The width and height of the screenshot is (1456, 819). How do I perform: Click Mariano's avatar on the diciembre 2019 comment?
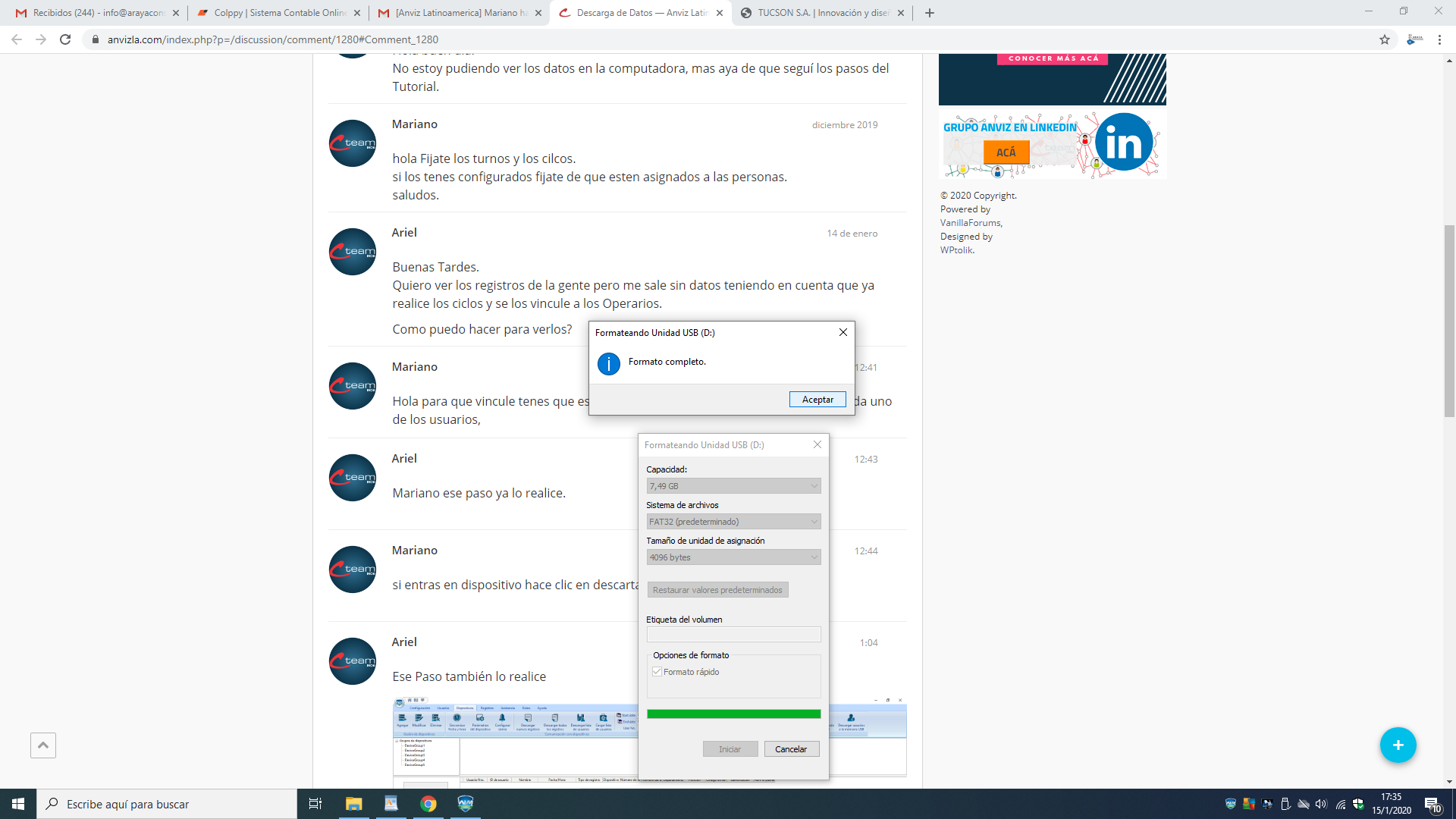[x=353, y=143]
